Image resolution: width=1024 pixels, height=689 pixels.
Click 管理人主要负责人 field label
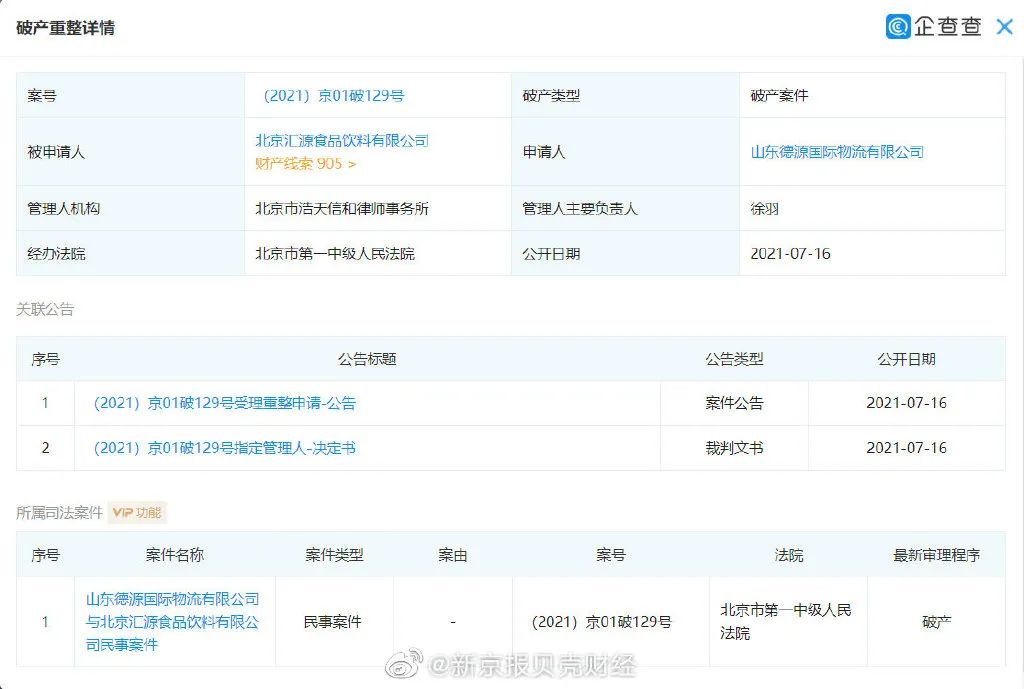point(579,208)
